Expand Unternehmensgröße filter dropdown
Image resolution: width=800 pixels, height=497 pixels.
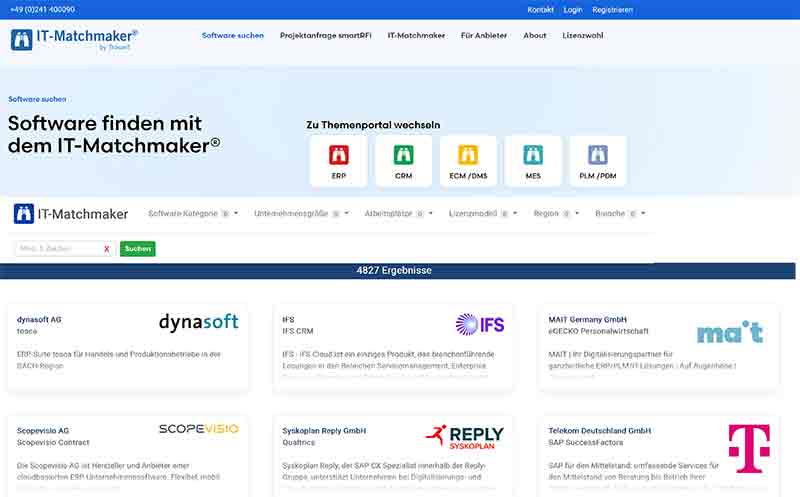[x=301, y=213]
